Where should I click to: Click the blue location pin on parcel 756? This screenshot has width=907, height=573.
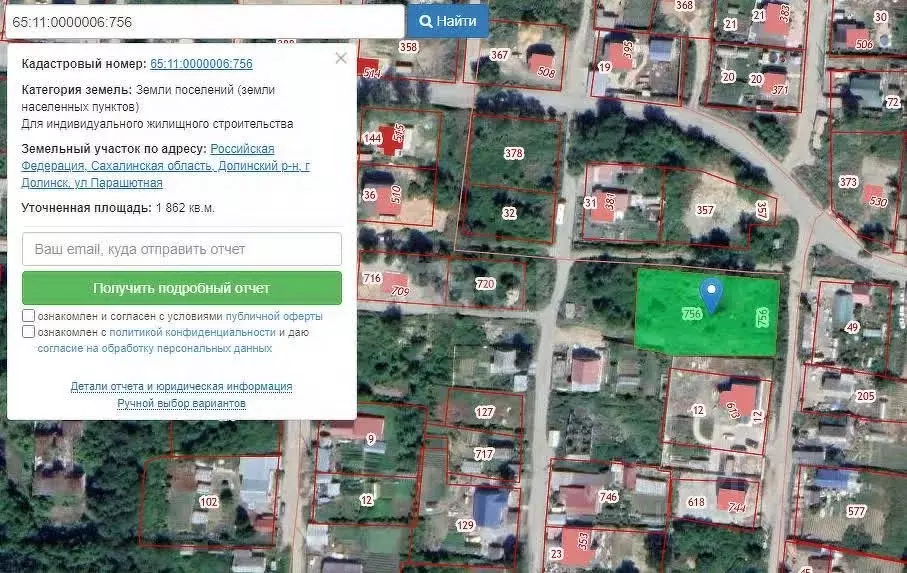[711, 296]
